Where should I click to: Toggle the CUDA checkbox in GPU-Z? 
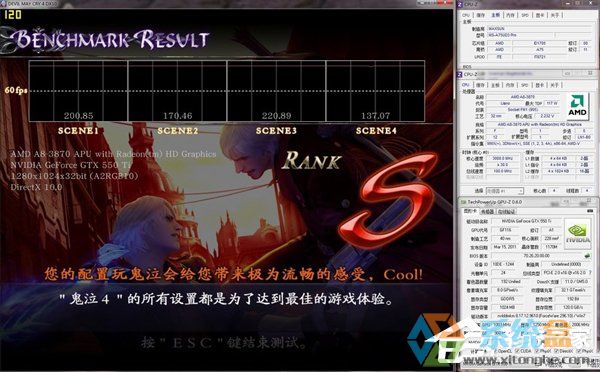coord(518,351)
